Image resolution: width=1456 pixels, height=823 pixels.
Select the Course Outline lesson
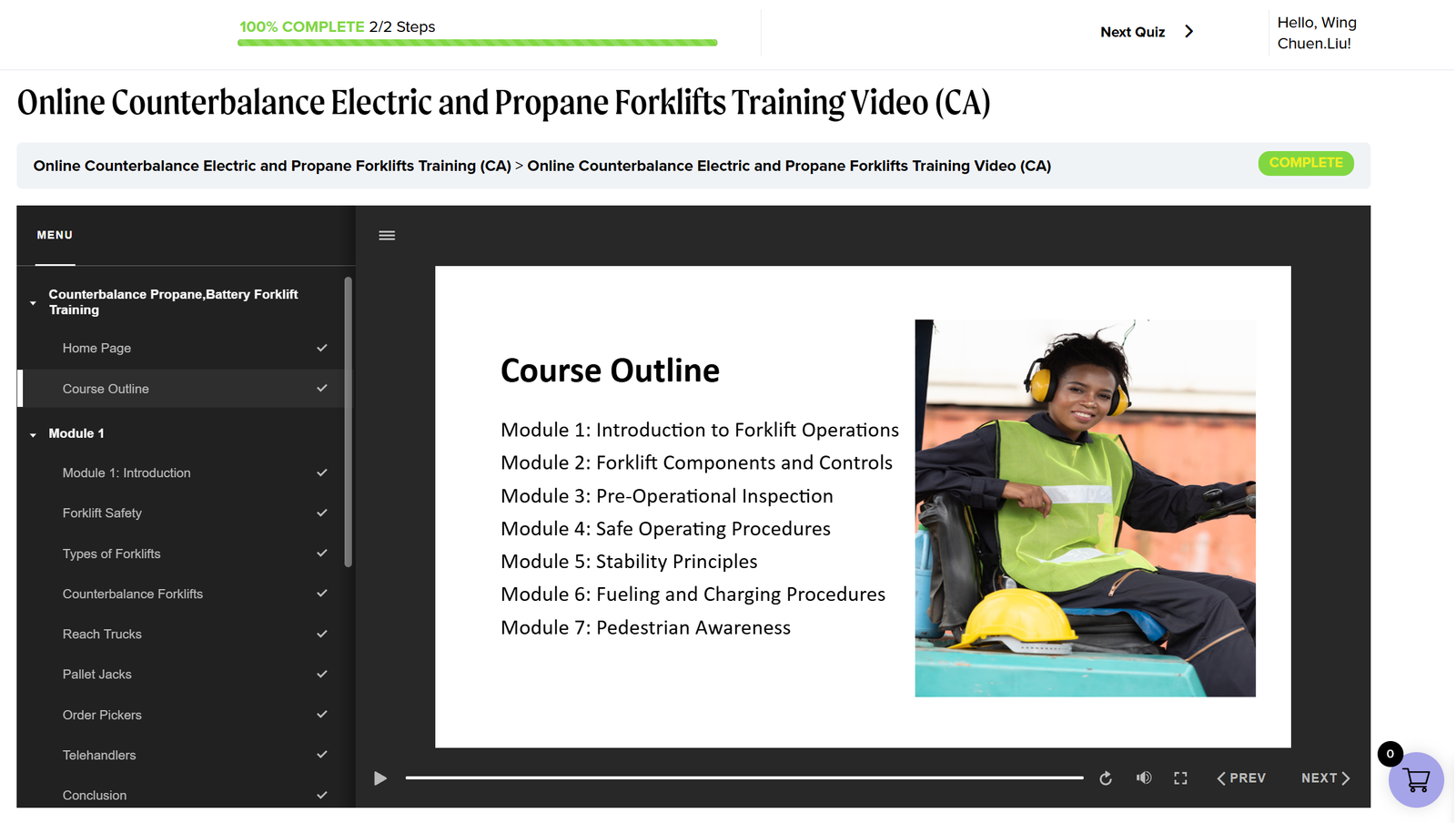[x=180, y=389]
